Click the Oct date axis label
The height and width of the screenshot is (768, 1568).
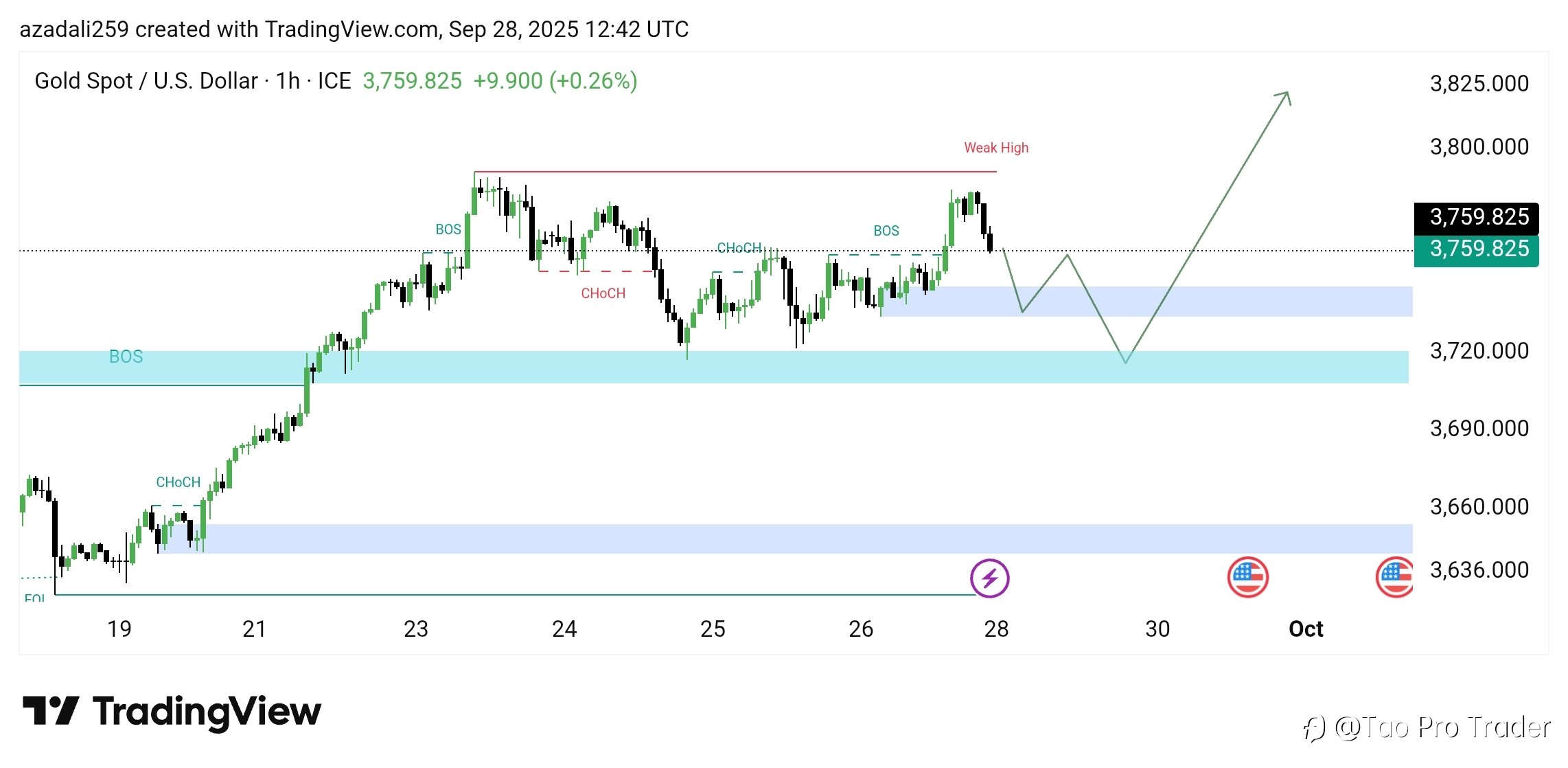click(x=1305, y=629)
